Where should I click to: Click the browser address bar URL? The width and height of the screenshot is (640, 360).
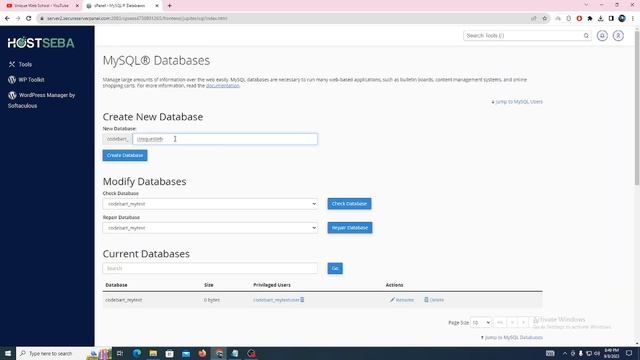(x=137, y=18)
